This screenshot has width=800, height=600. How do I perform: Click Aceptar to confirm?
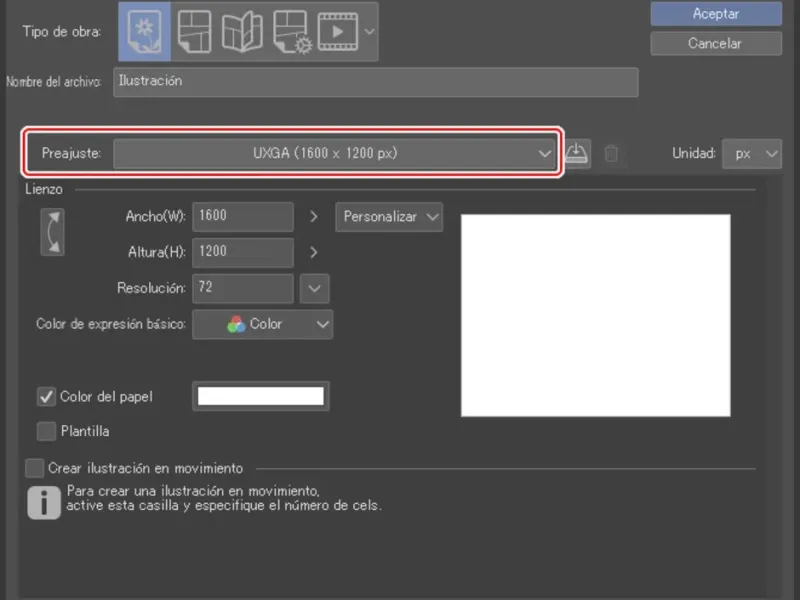pyautogui.click(x=716, y=14)
